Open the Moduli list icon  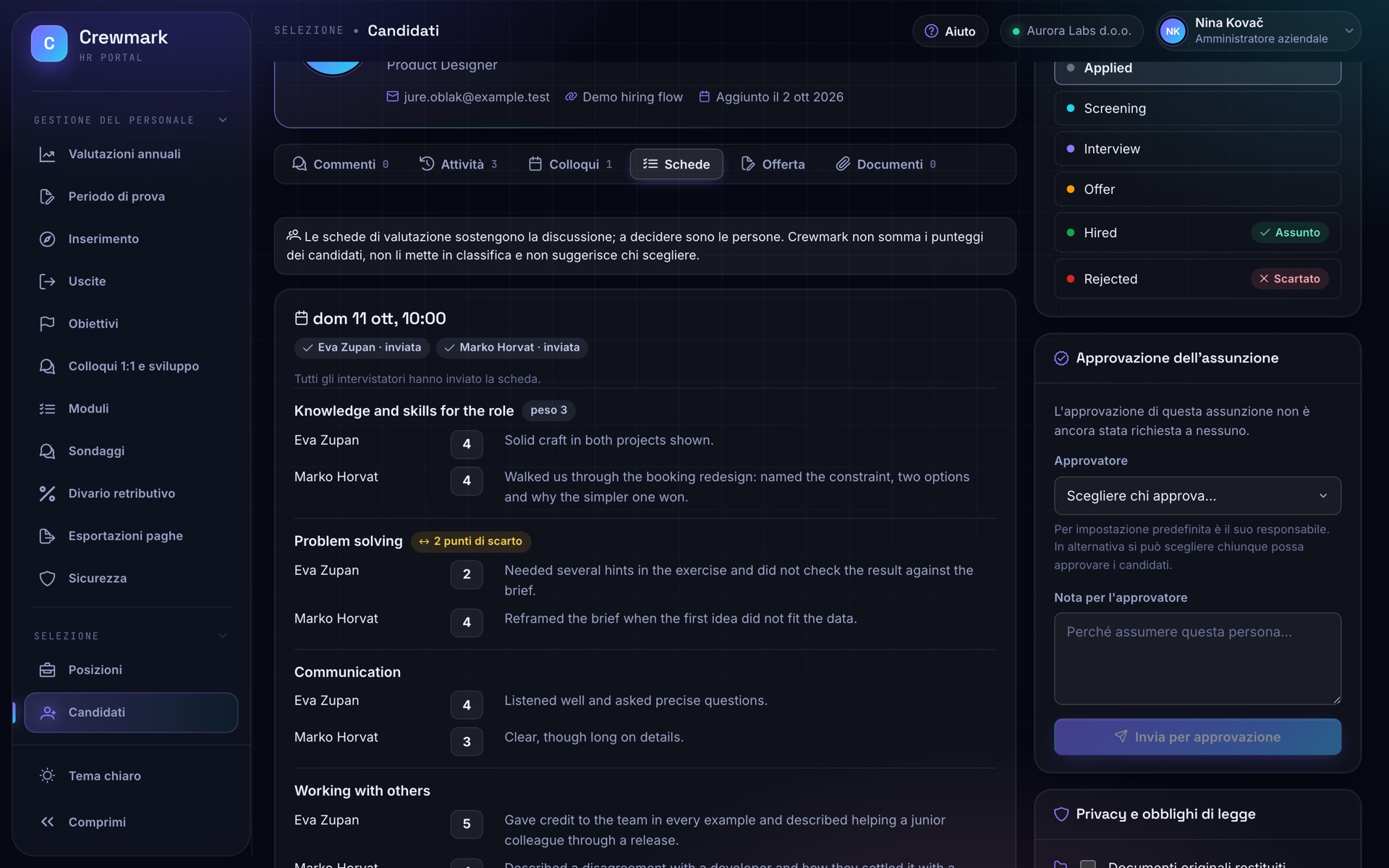(x=47, y=409)
